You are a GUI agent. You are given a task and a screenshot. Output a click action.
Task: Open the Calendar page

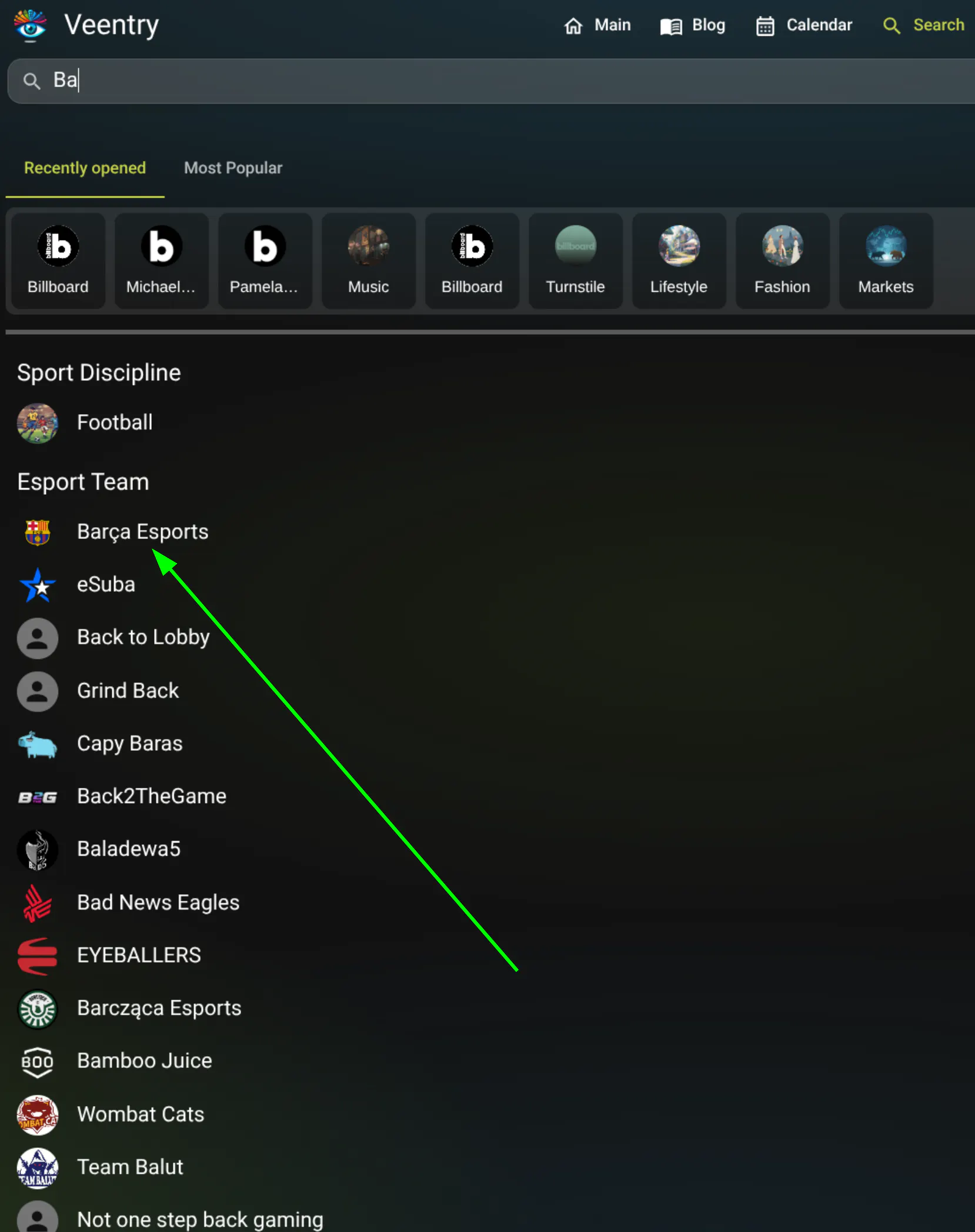(x=803, y=25)
